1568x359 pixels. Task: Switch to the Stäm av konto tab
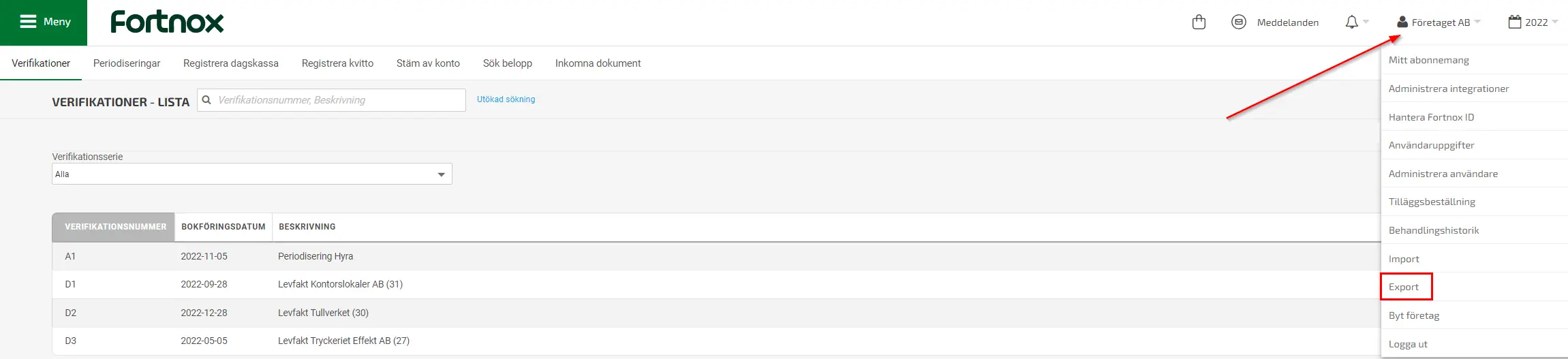428,63
